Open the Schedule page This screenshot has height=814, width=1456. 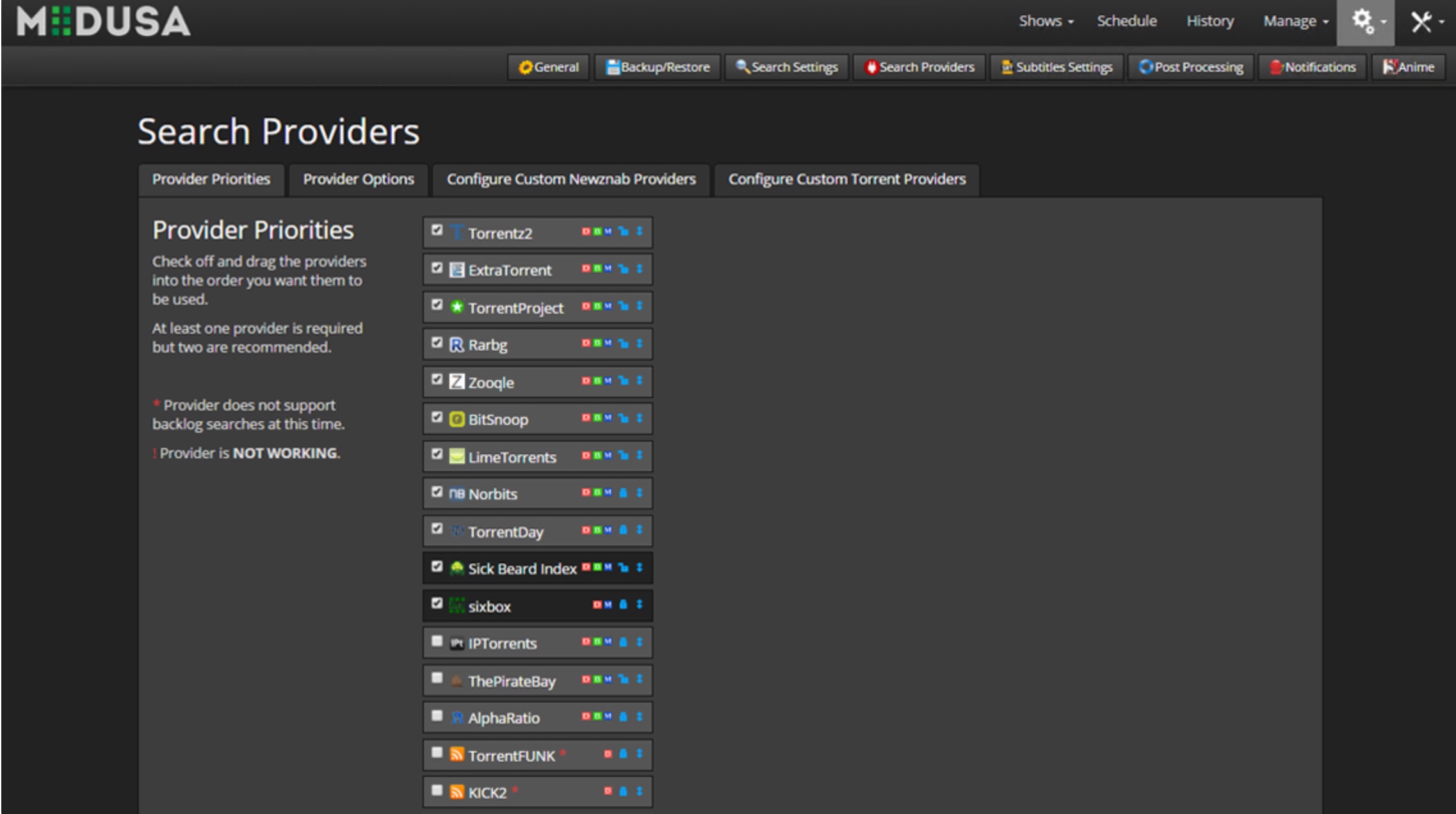[1127, 21]
